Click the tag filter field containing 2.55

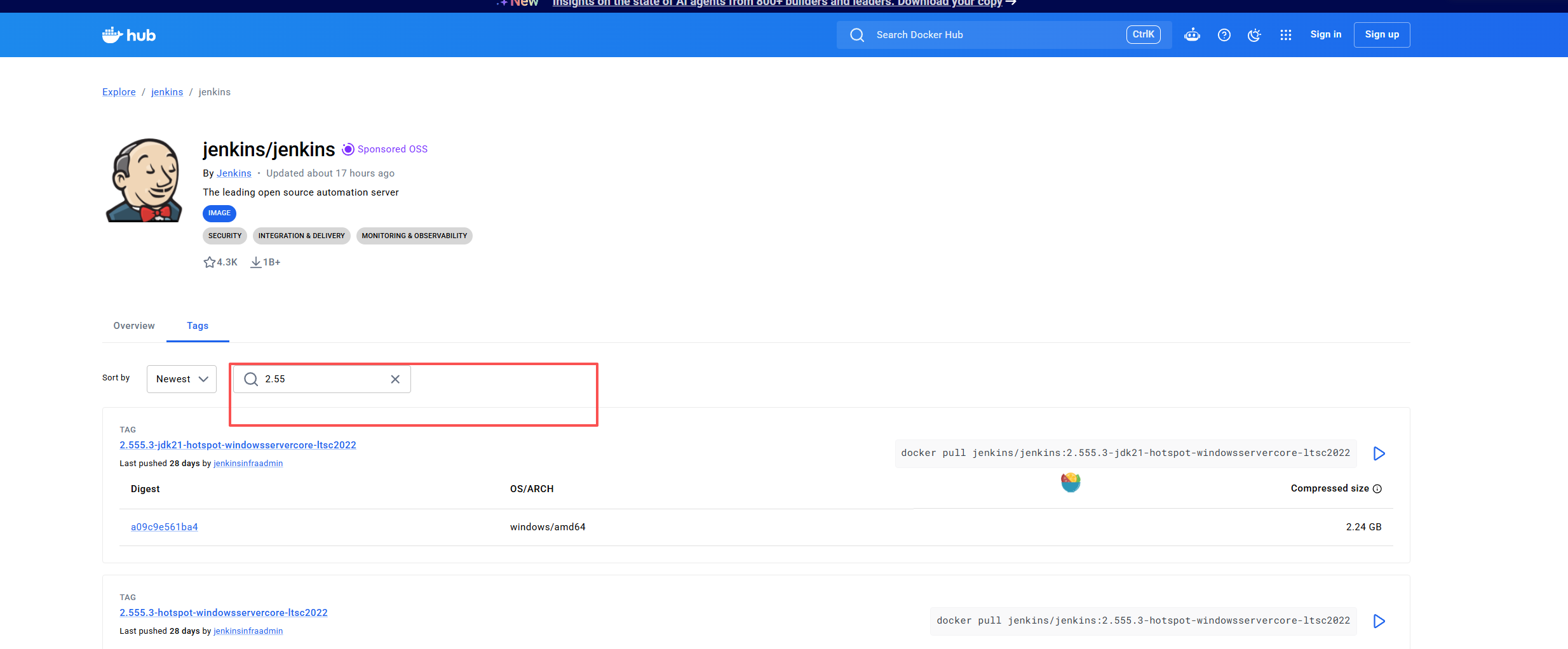(322, 379)
